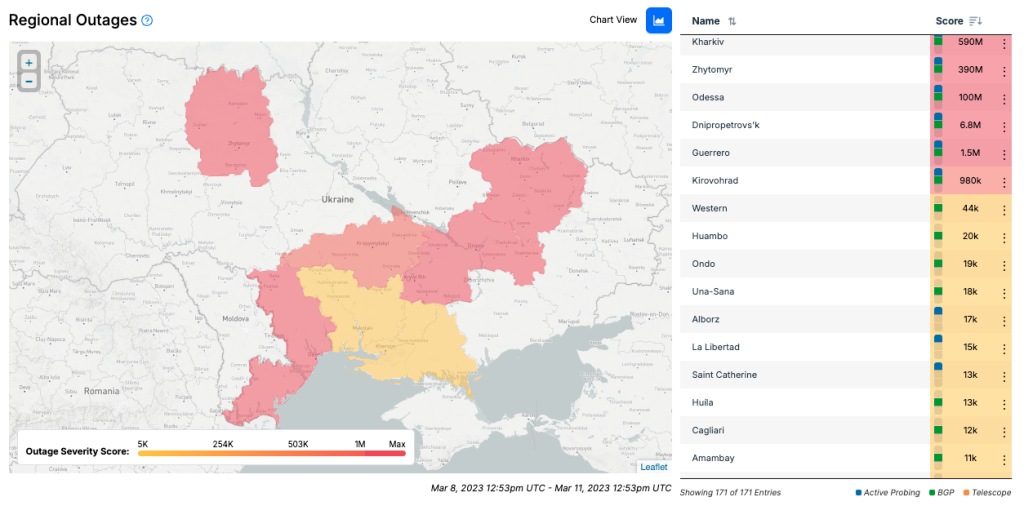The image size is (1024, 506).
Task: Open the Zhytomyr row three-dot menu
Action: 1004,70
